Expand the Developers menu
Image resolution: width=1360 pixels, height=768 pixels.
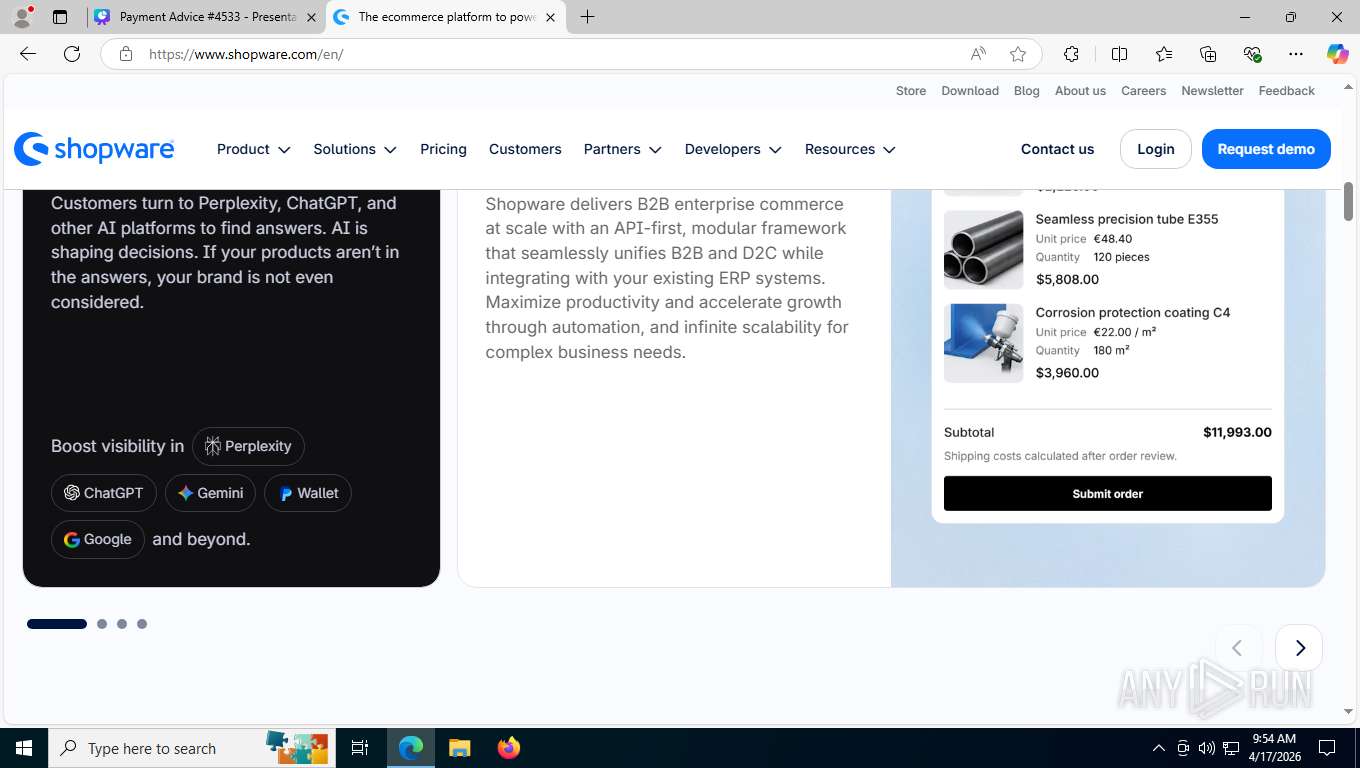733,149
